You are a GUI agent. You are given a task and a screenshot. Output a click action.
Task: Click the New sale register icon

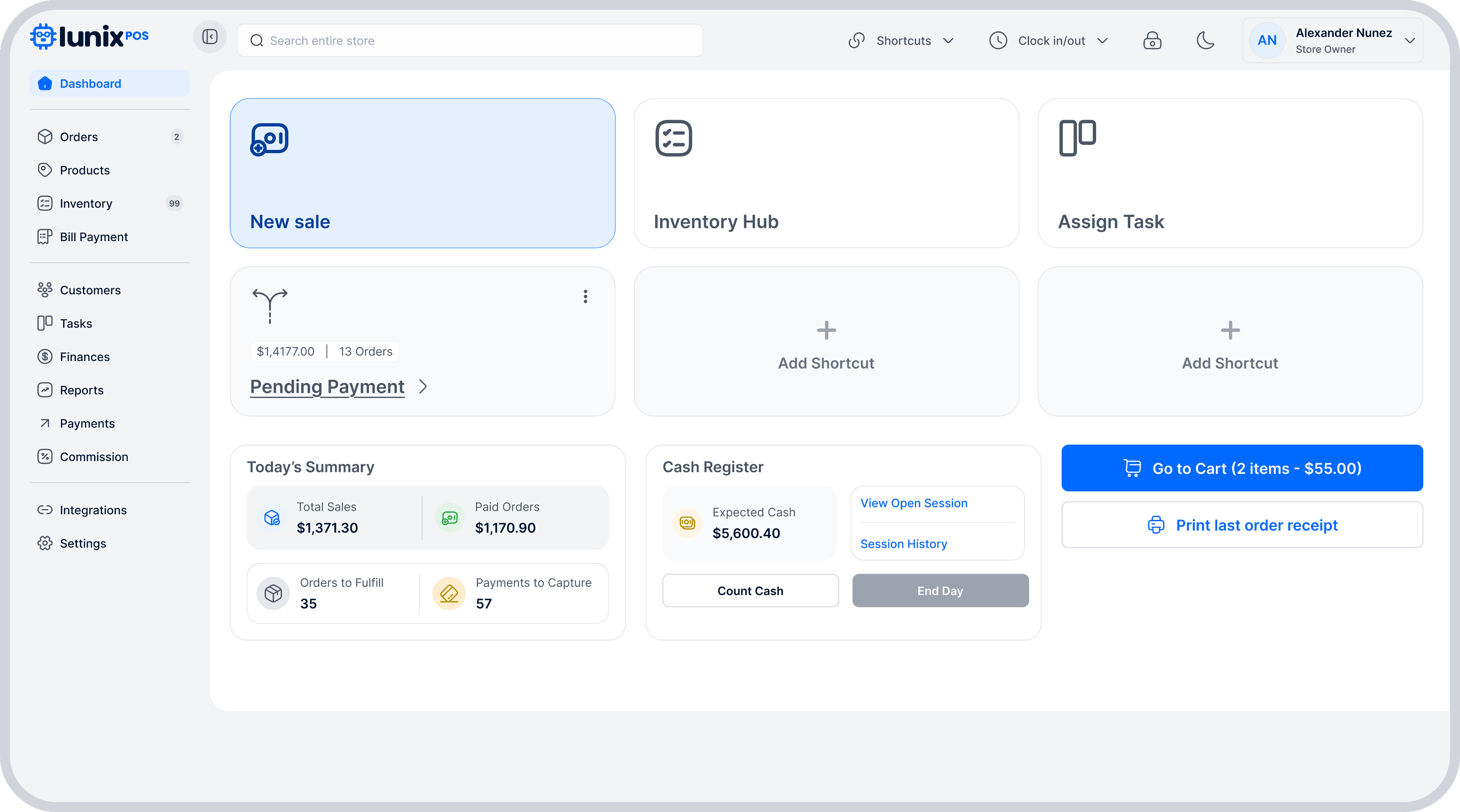[269, 139]
